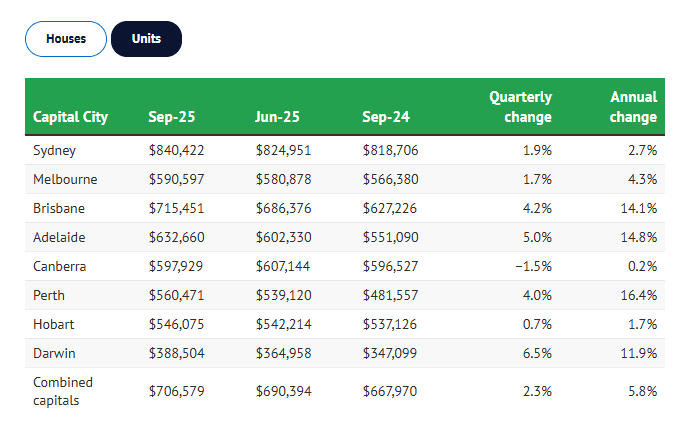Switch to the Houses tab
The image size is (687, 444).
coord(65,39)
